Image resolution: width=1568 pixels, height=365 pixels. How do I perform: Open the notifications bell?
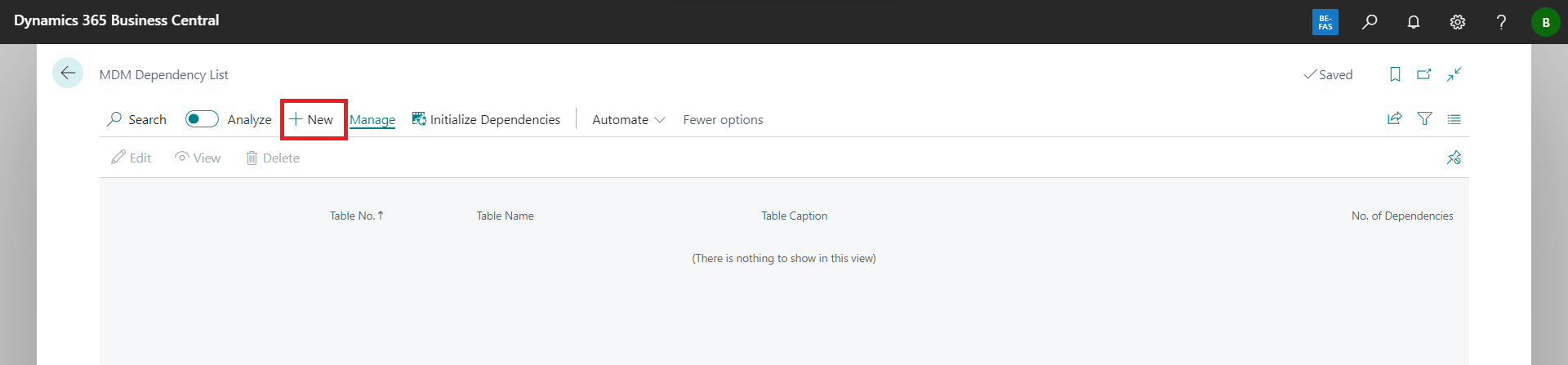click(x=1414, y=22)
